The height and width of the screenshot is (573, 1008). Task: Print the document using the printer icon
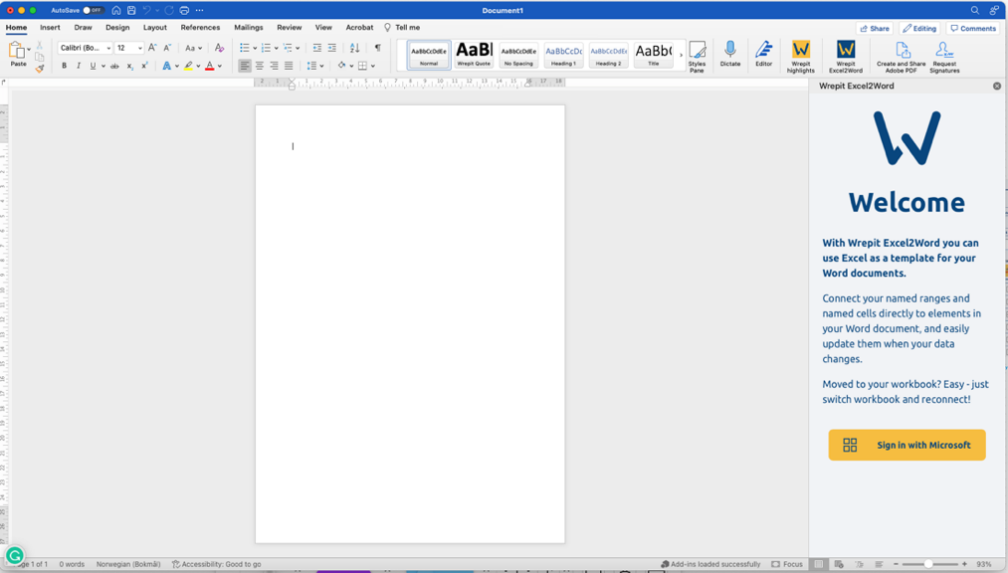click(184, 10)
